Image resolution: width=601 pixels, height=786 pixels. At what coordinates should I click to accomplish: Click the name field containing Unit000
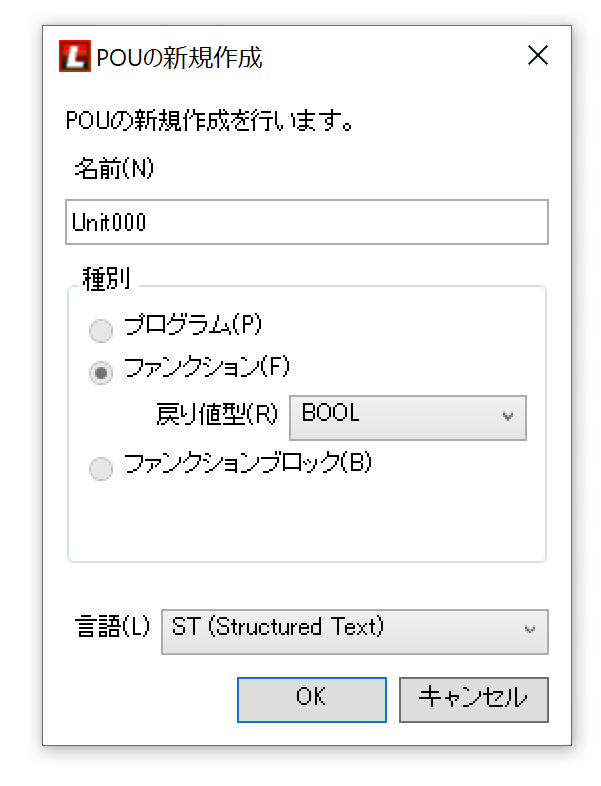pyautogui.click(x=306, y=222)
